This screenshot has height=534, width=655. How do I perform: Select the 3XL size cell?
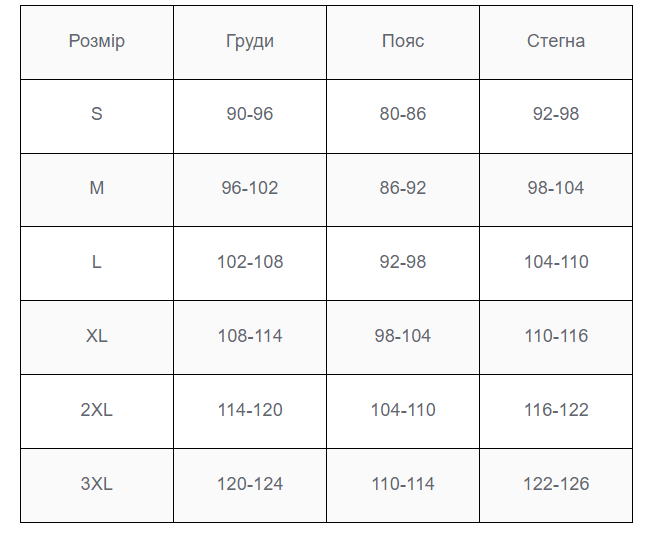coord(97,486)
